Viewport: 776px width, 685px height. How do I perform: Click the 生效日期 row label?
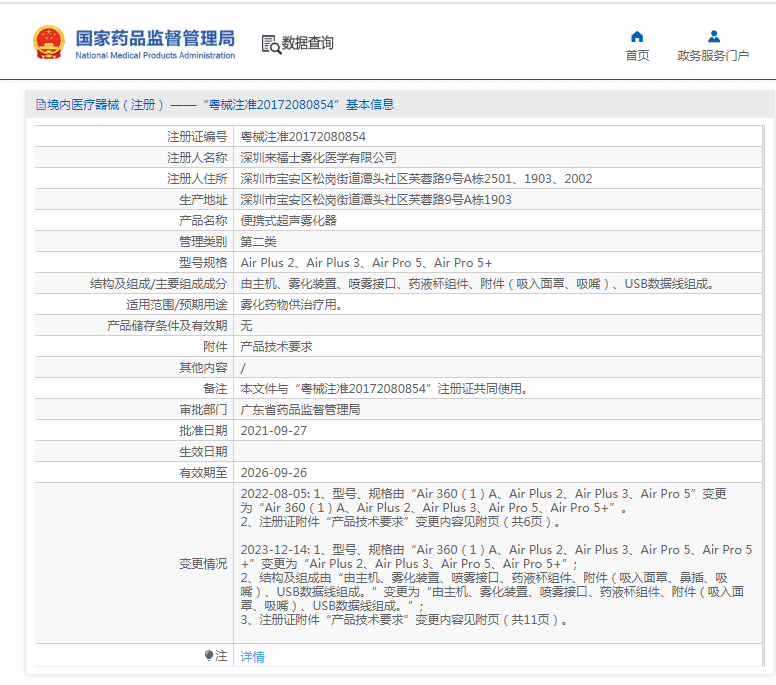[202, 451]
